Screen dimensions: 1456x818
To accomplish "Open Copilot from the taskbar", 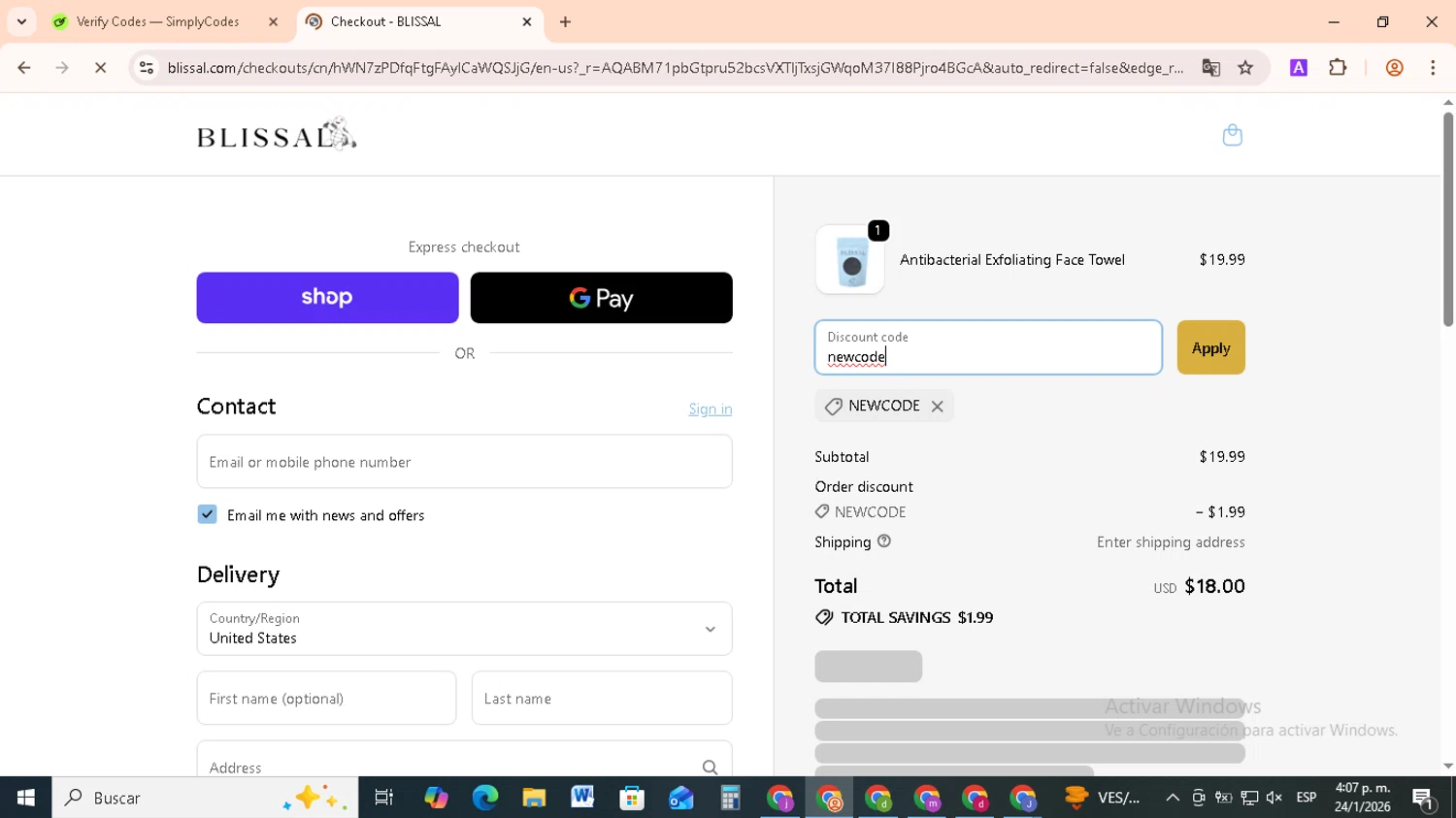I will click(436, 798).
